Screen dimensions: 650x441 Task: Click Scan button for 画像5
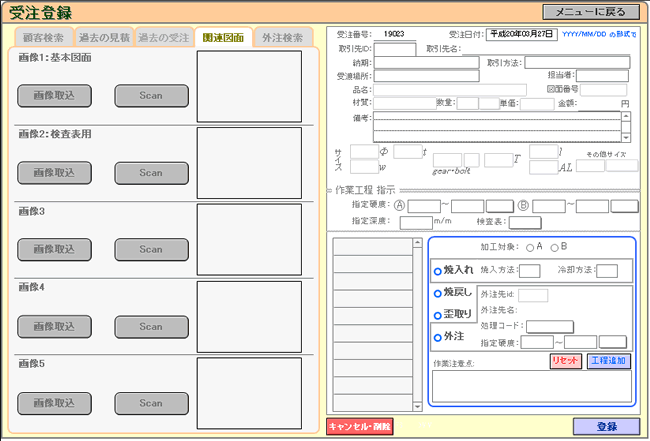point(150,403)
